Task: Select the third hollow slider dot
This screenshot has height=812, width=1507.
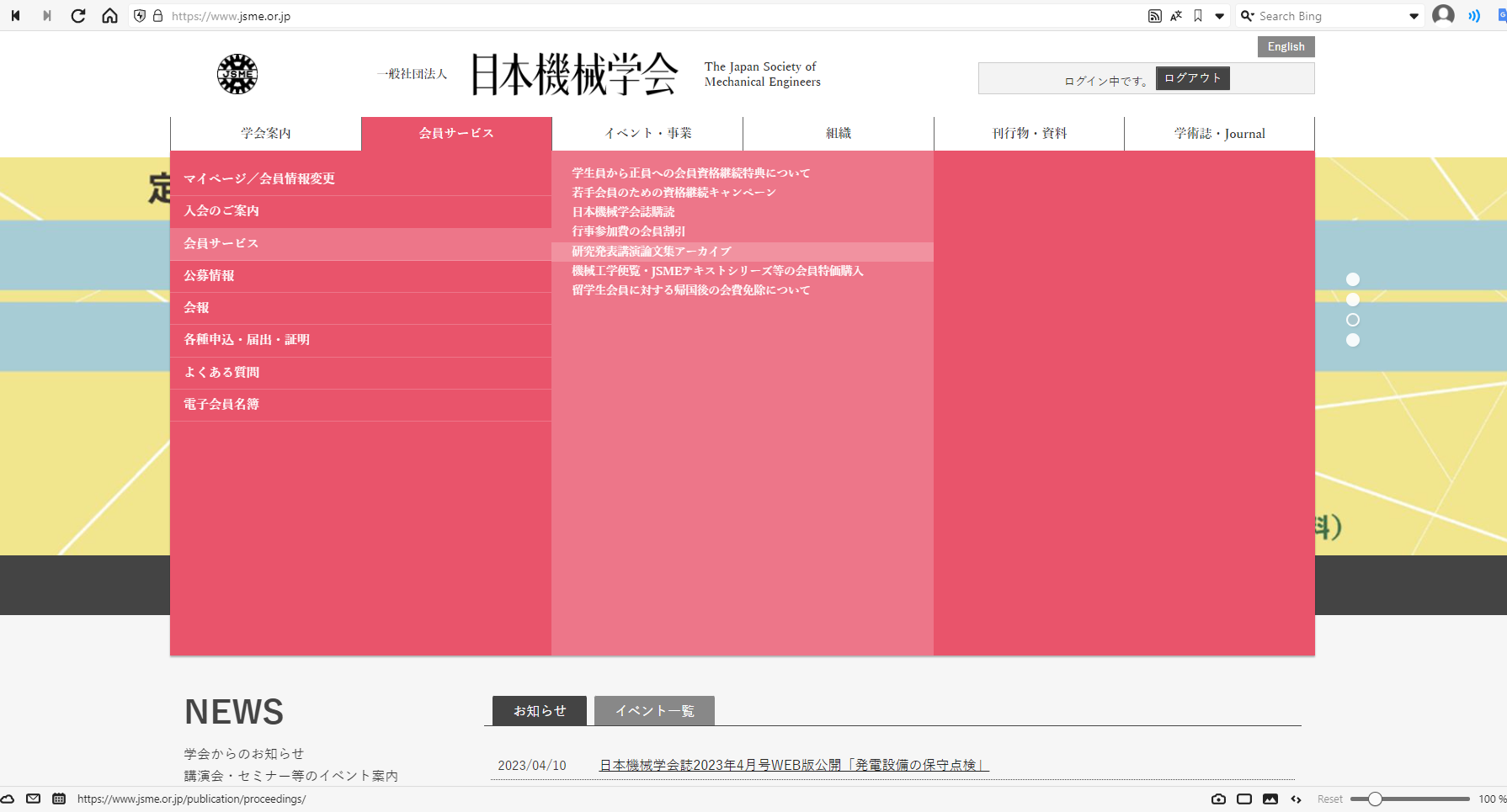Action: [x=1353, y=320]
